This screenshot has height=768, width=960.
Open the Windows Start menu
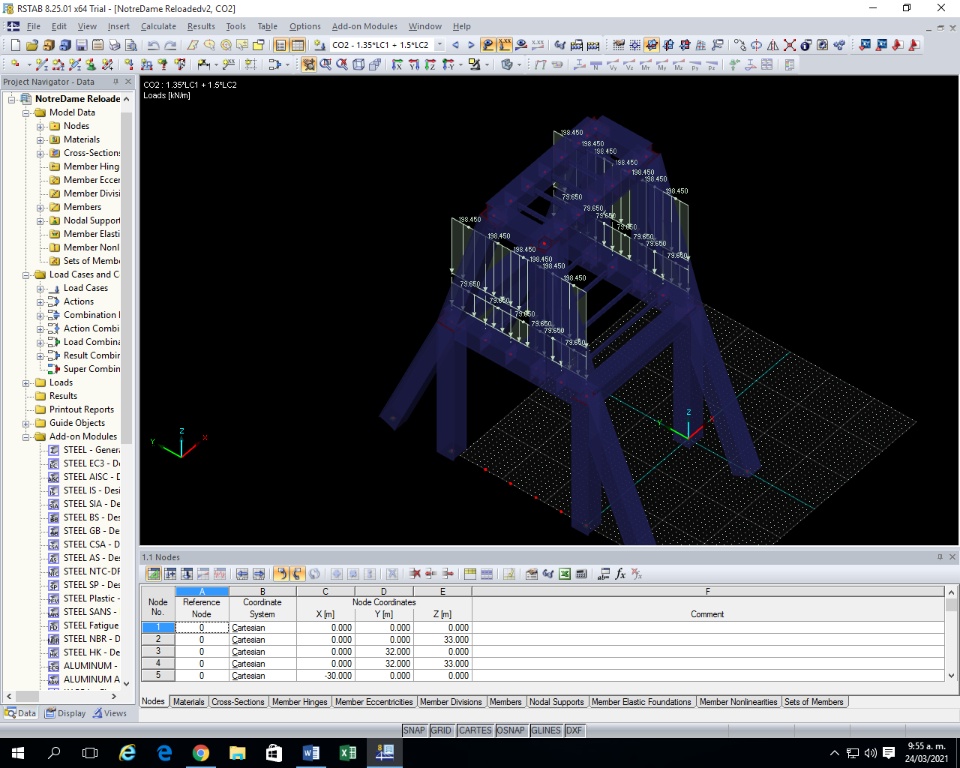[x=17, y=753]
